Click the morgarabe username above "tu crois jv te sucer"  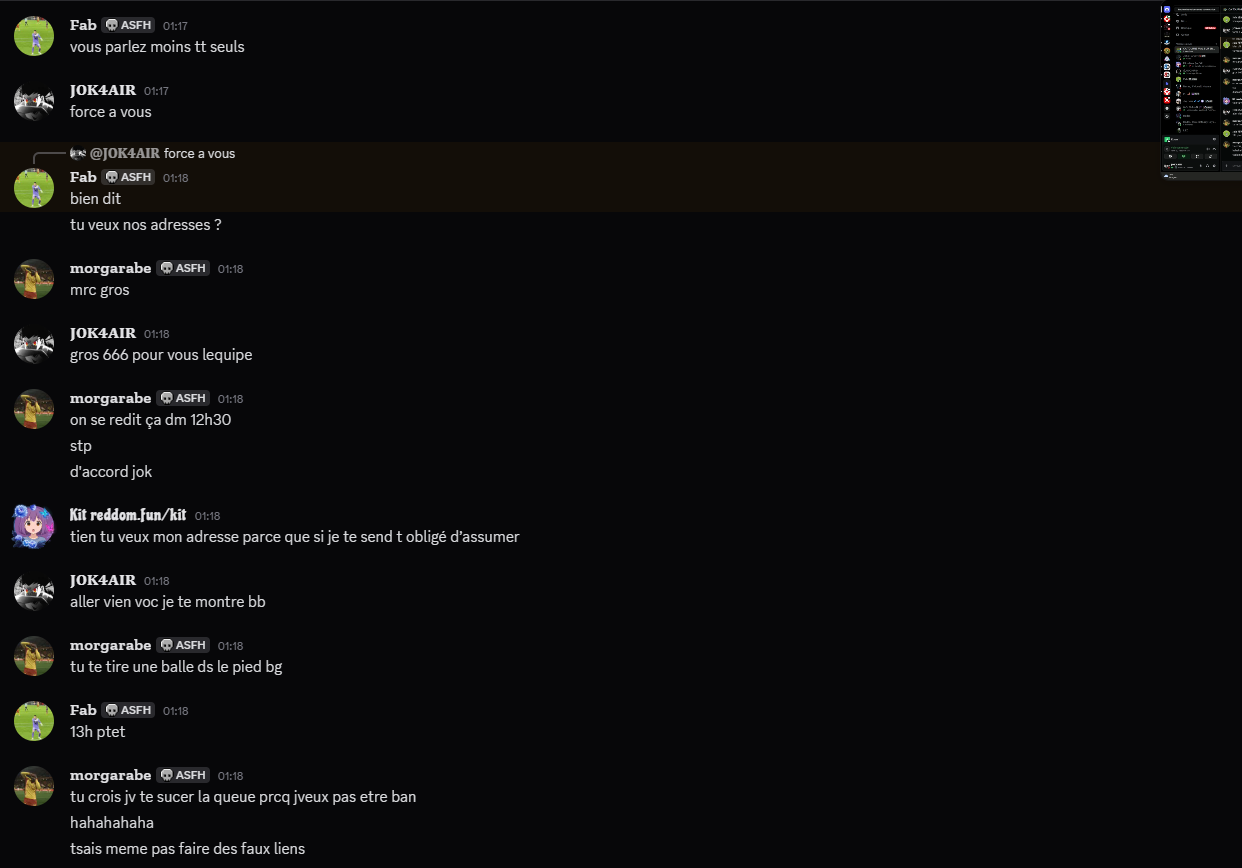pos(110,775)
